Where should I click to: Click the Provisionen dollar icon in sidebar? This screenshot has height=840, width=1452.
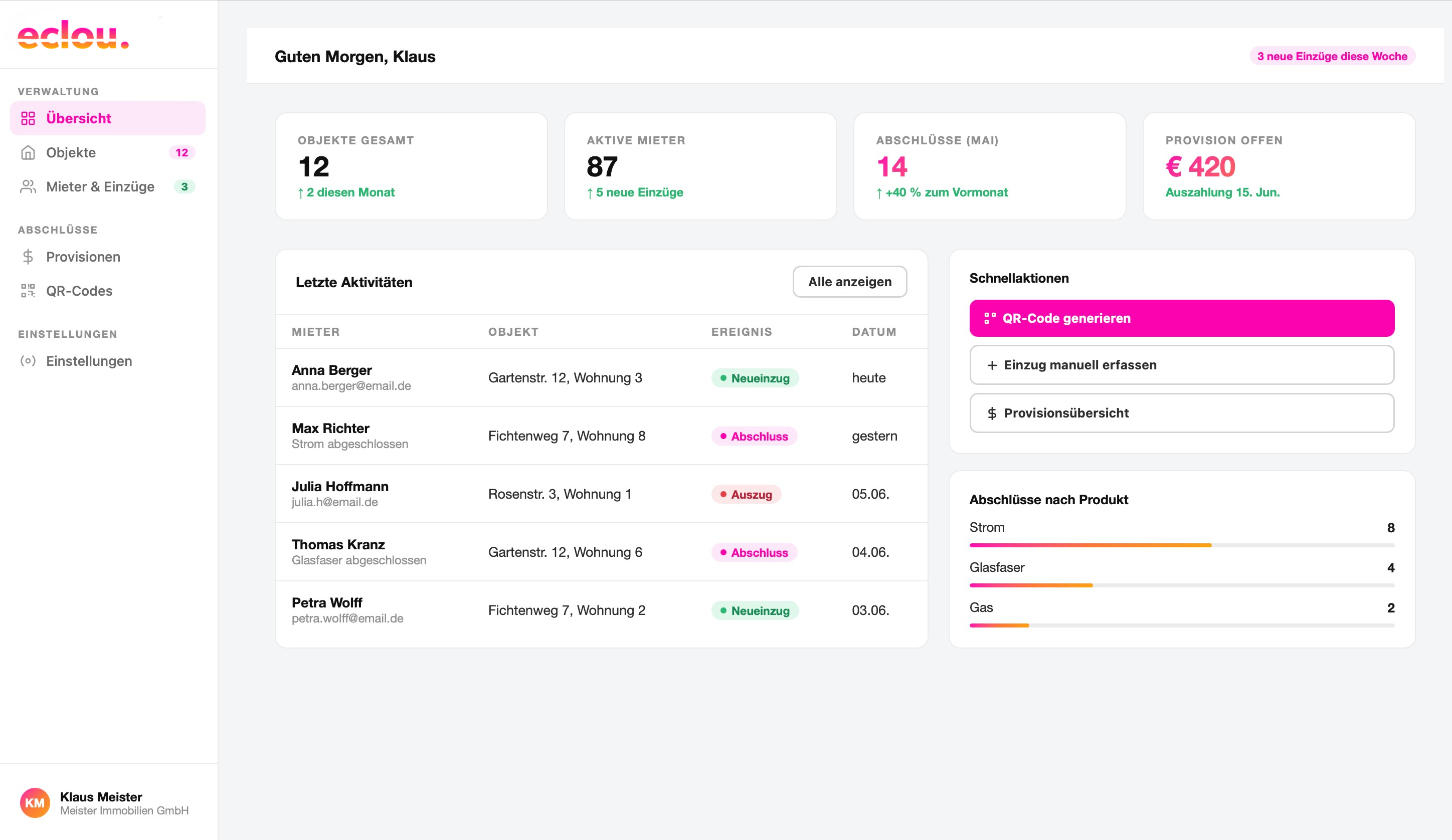(28, 257)
